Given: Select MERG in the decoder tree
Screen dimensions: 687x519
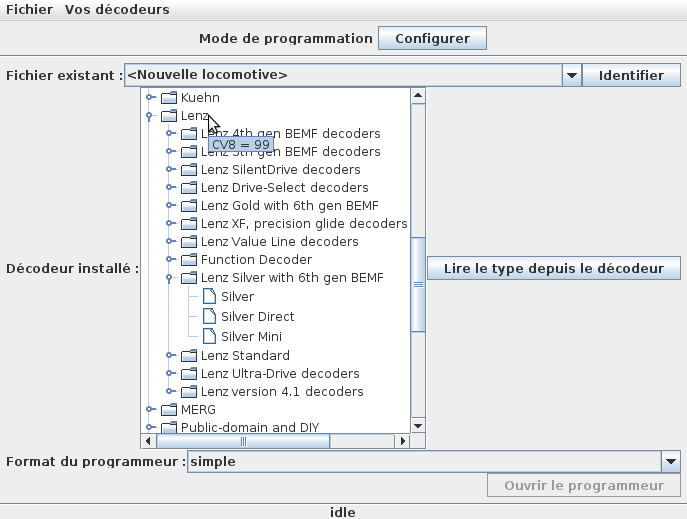Looking at the screenshot, I should 198,410.
